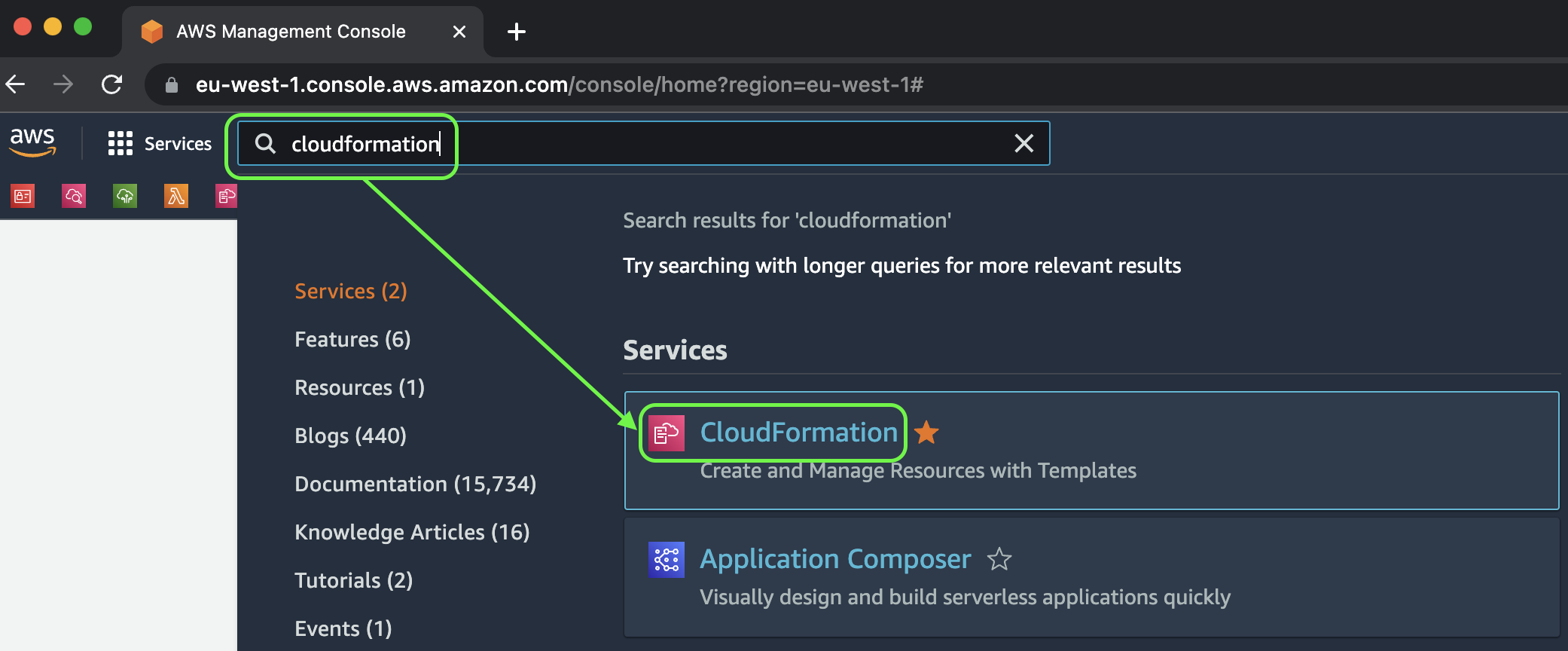
Task: Click the cloudformation search input field
Action: (644, 143)
